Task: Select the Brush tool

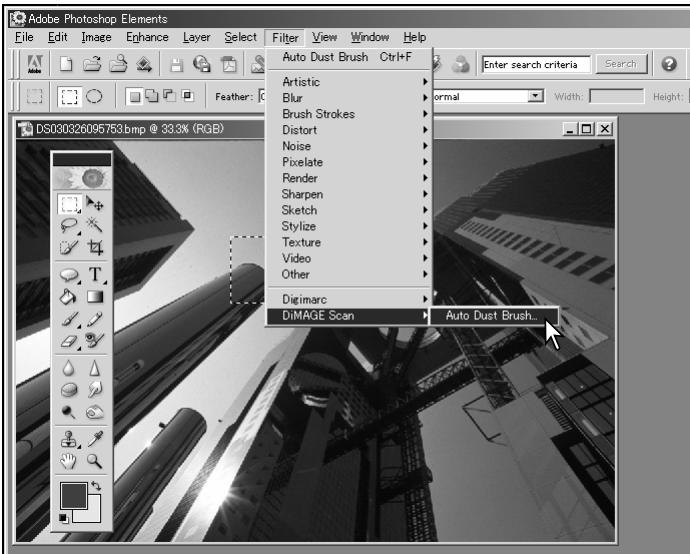Action: [69, 319]
